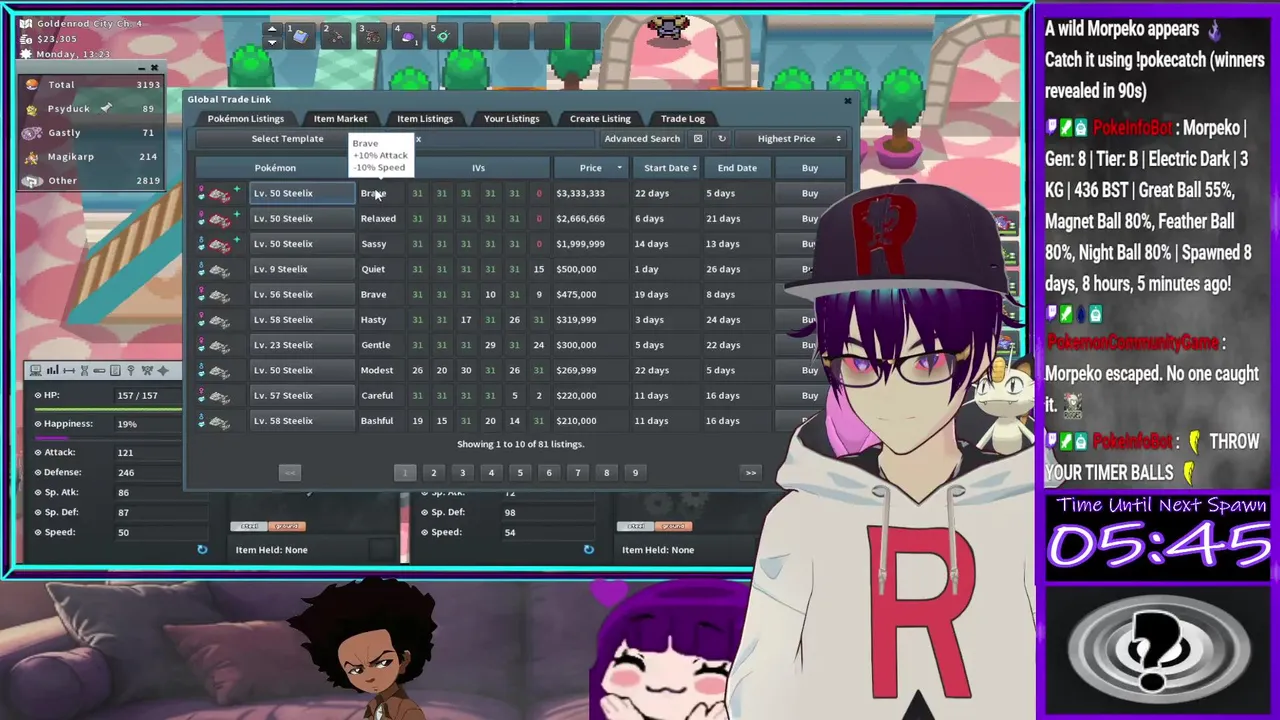This screenshot has width=1280, height=720.
Task: Click the pin summary icon
Action: (x=130, y=371)
